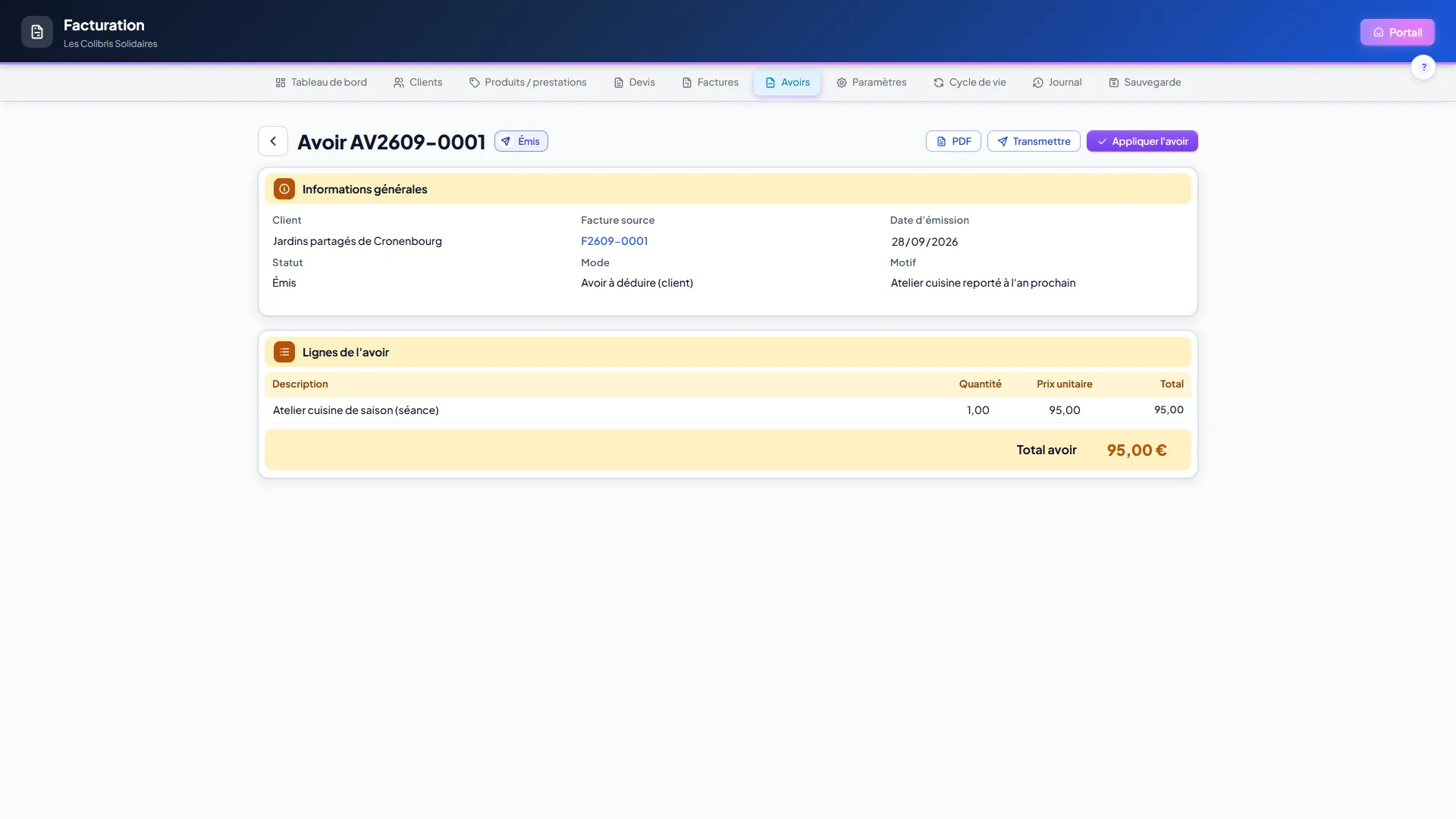Select line Atelier cuisine de saison (séance)

[356, 410]
